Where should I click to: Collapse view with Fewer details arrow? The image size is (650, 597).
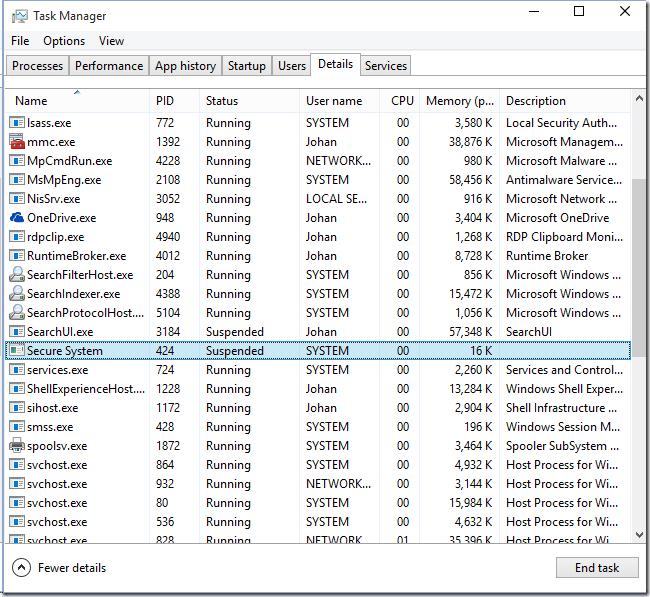click(22, 568)
